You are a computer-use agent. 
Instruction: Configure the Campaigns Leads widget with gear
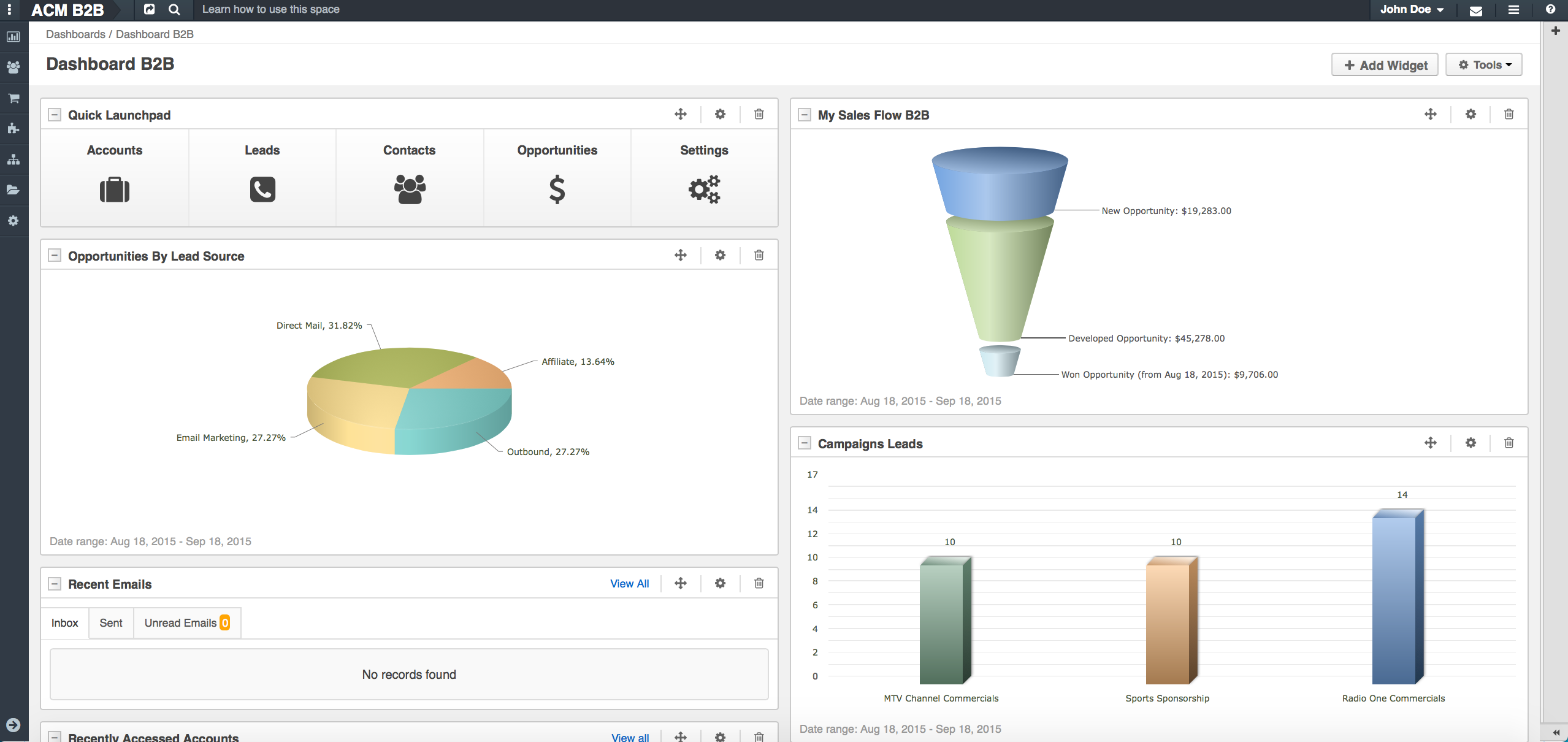point(1470,443)
